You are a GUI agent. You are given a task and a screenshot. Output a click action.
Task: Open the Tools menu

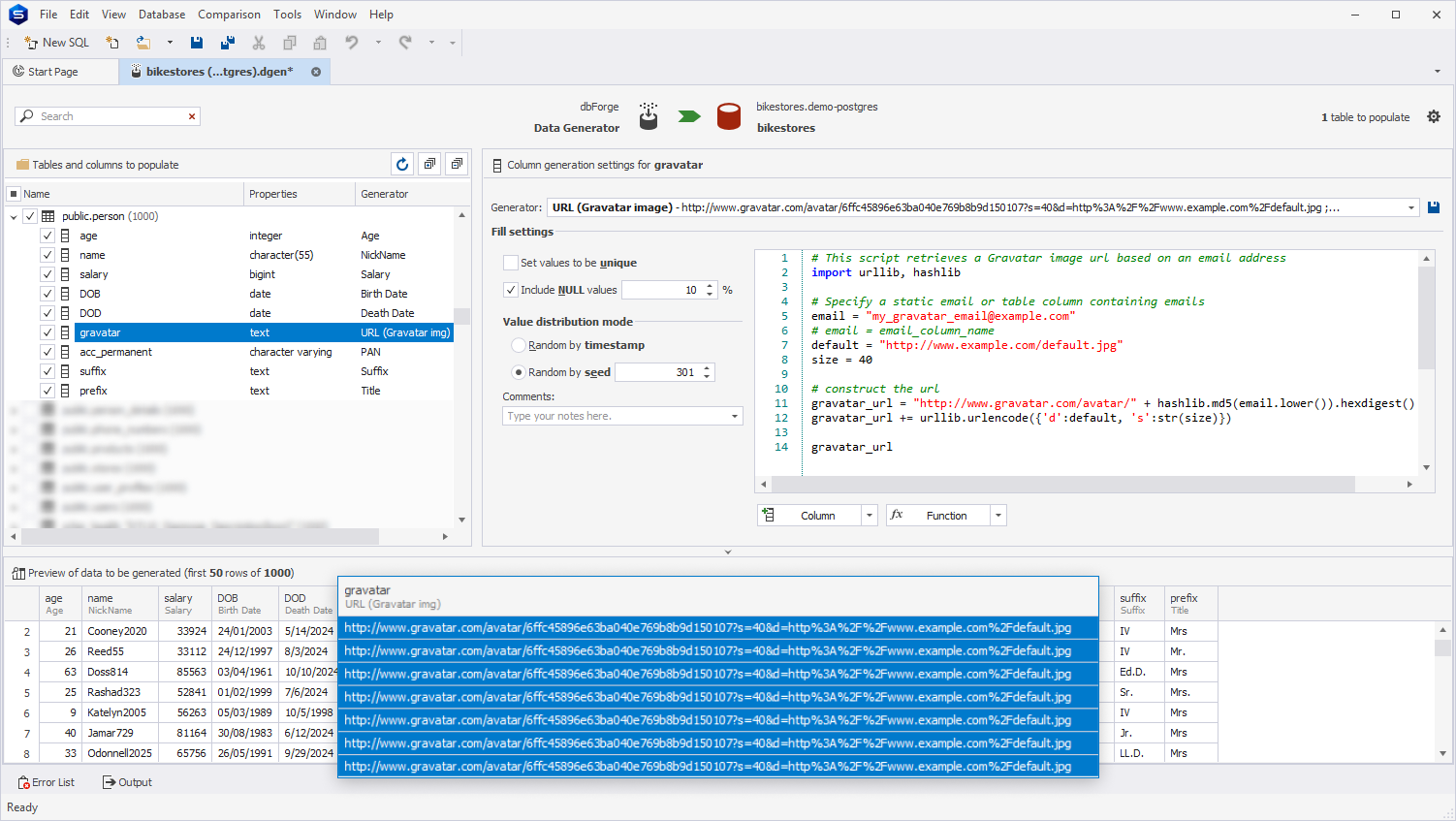click(x=287, y=15)
